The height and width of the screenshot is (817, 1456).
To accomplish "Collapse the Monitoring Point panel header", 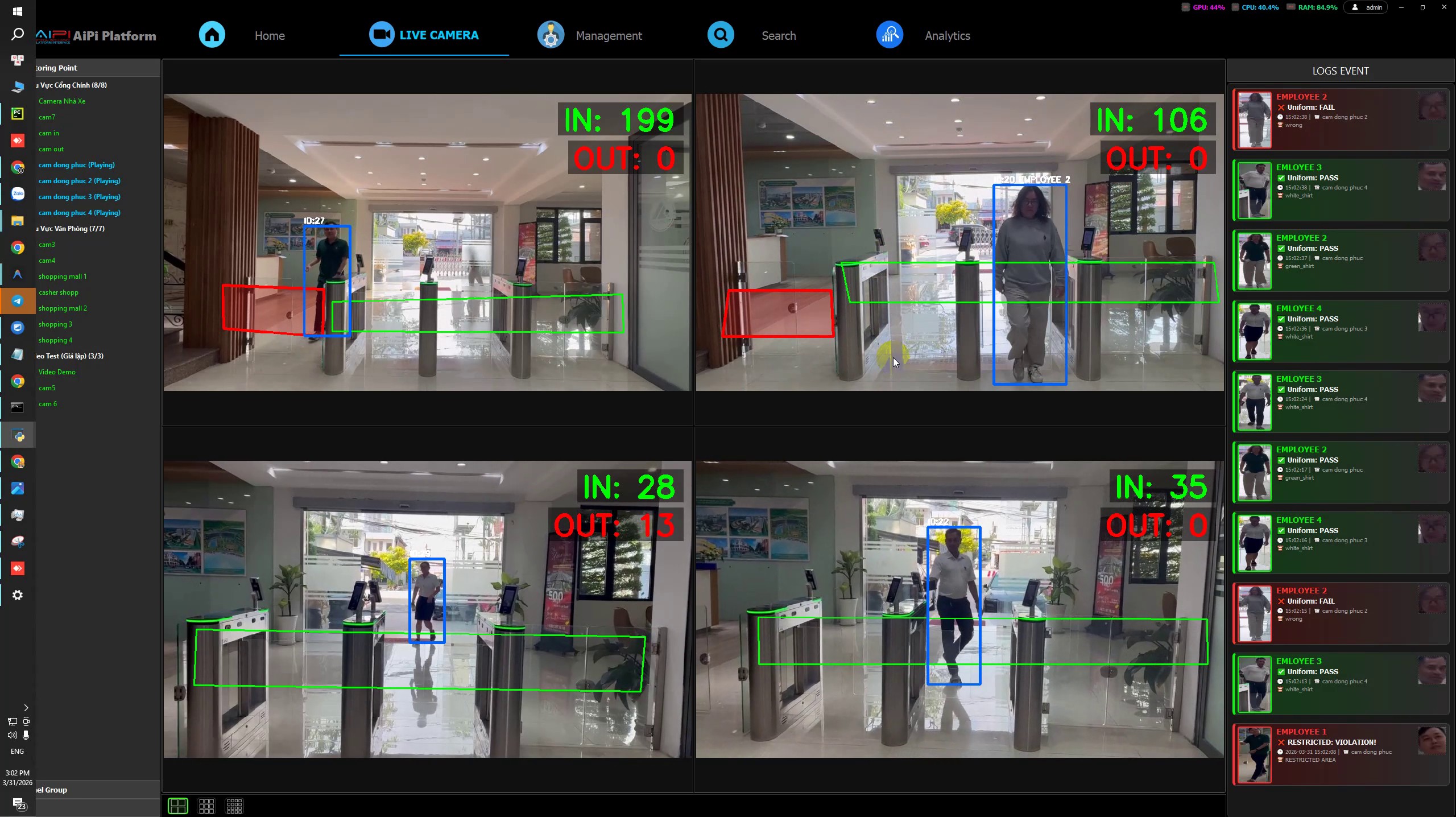I will tap(98, 68).
